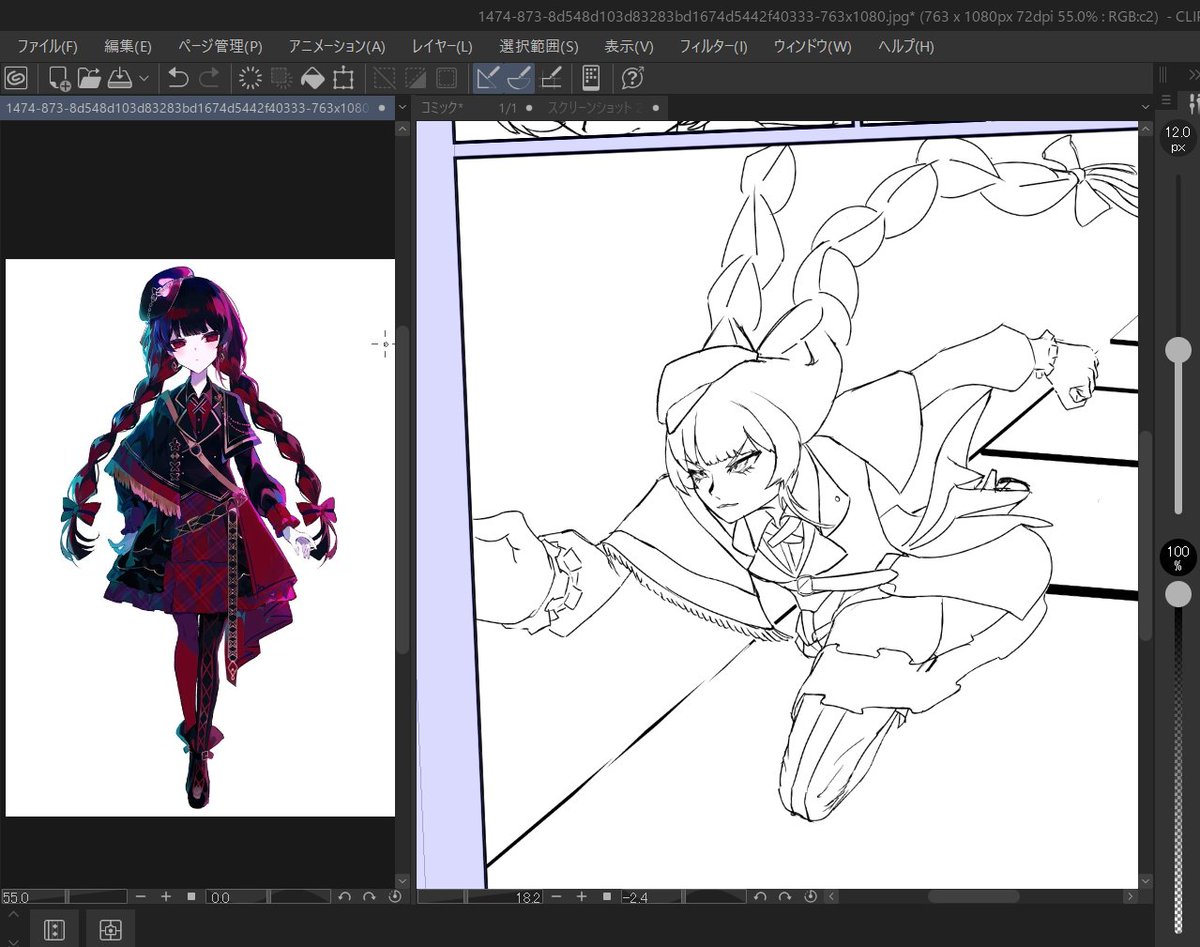Open the ファイル(F) menu

(47, 46)
